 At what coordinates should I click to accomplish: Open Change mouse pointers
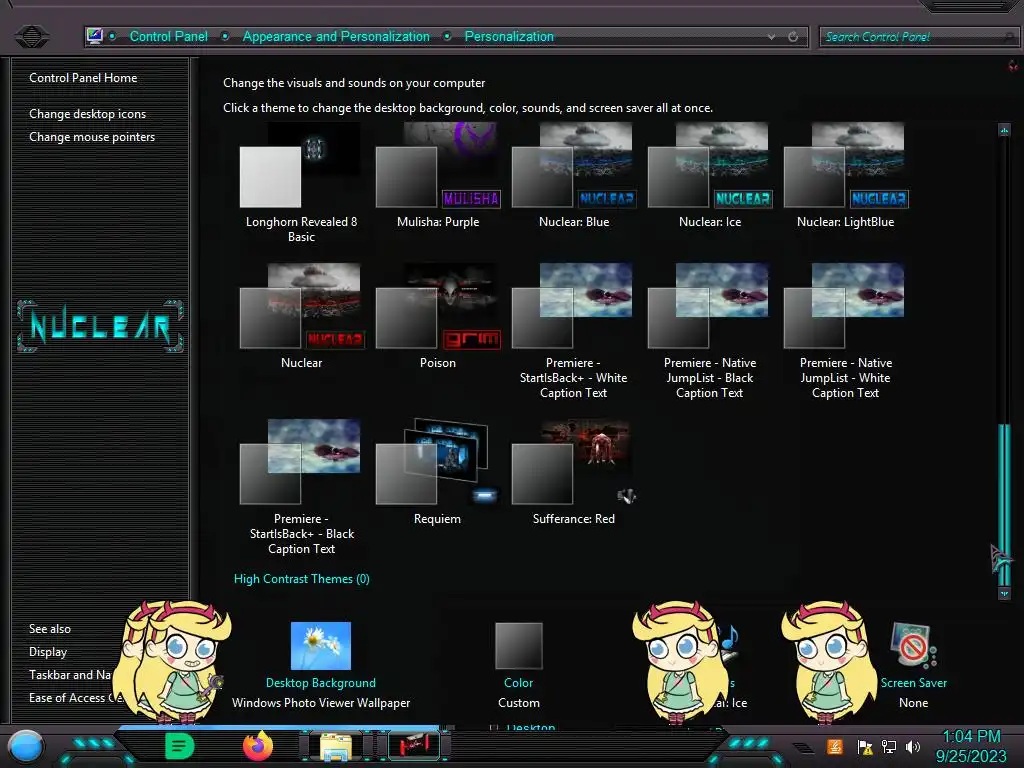pos(92,136)
